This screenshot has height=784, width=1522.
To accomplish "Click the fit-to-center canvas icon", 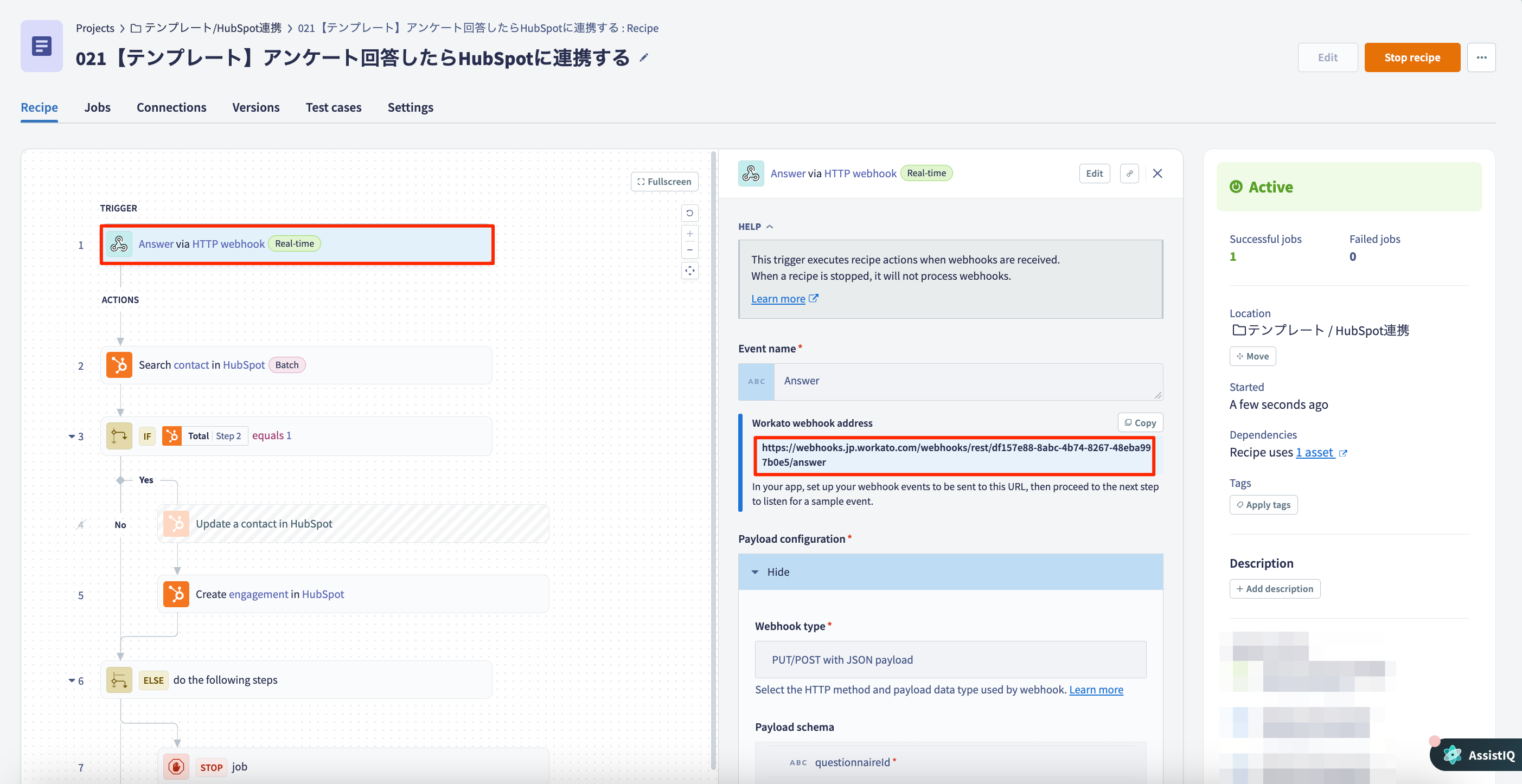I will click(x=689, y=271).
